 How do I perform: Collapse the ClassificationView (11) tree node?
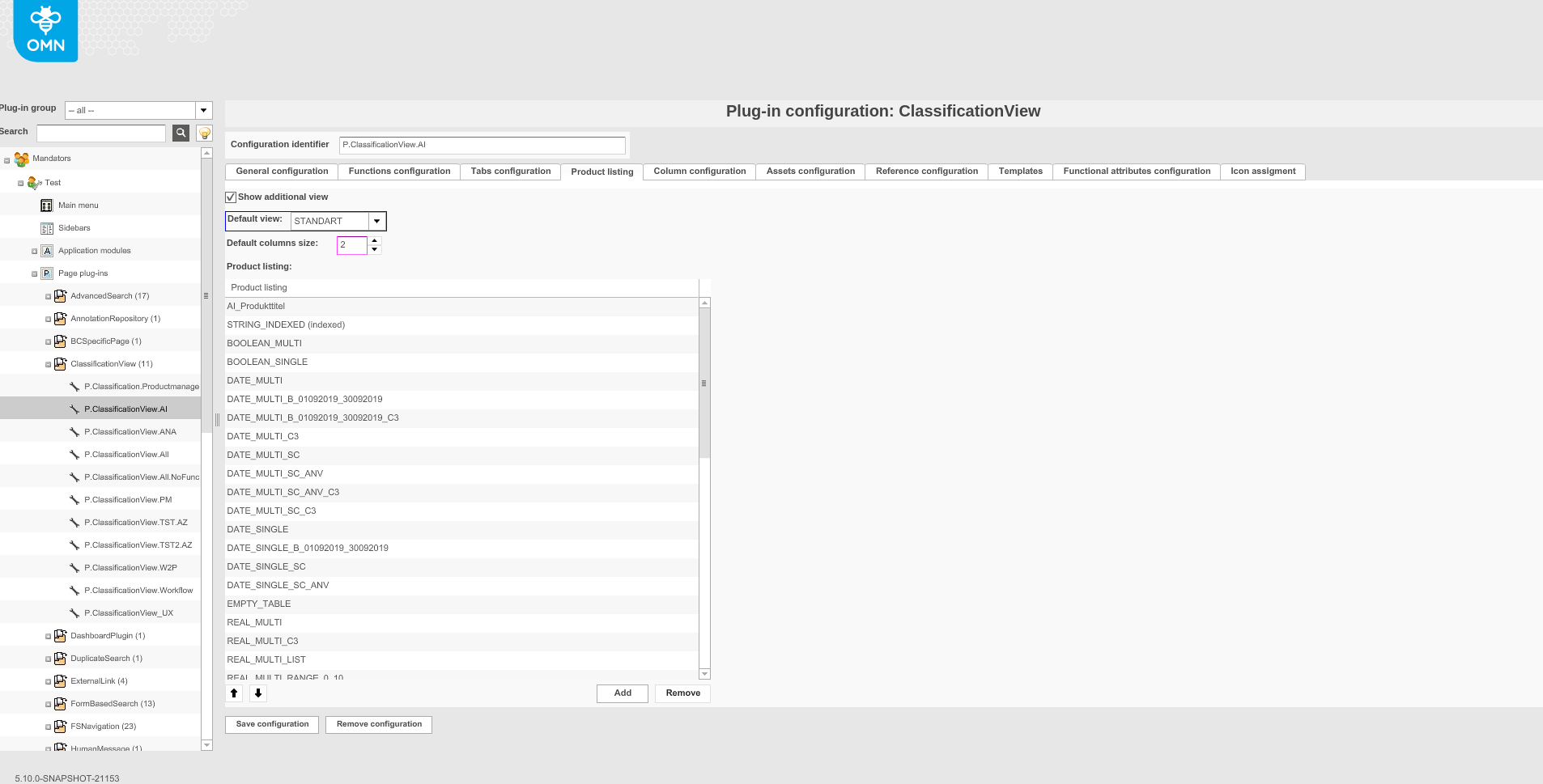(x=49, y=363)
